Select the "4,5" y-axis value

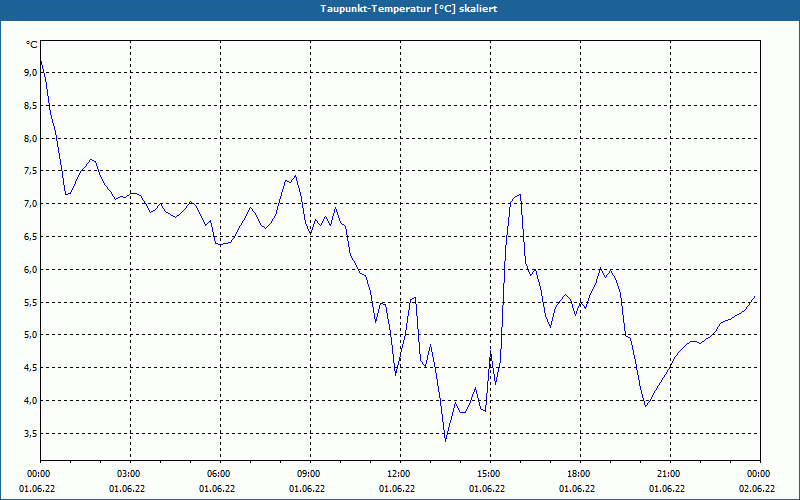pyautogui.click(x=31, y=368)
